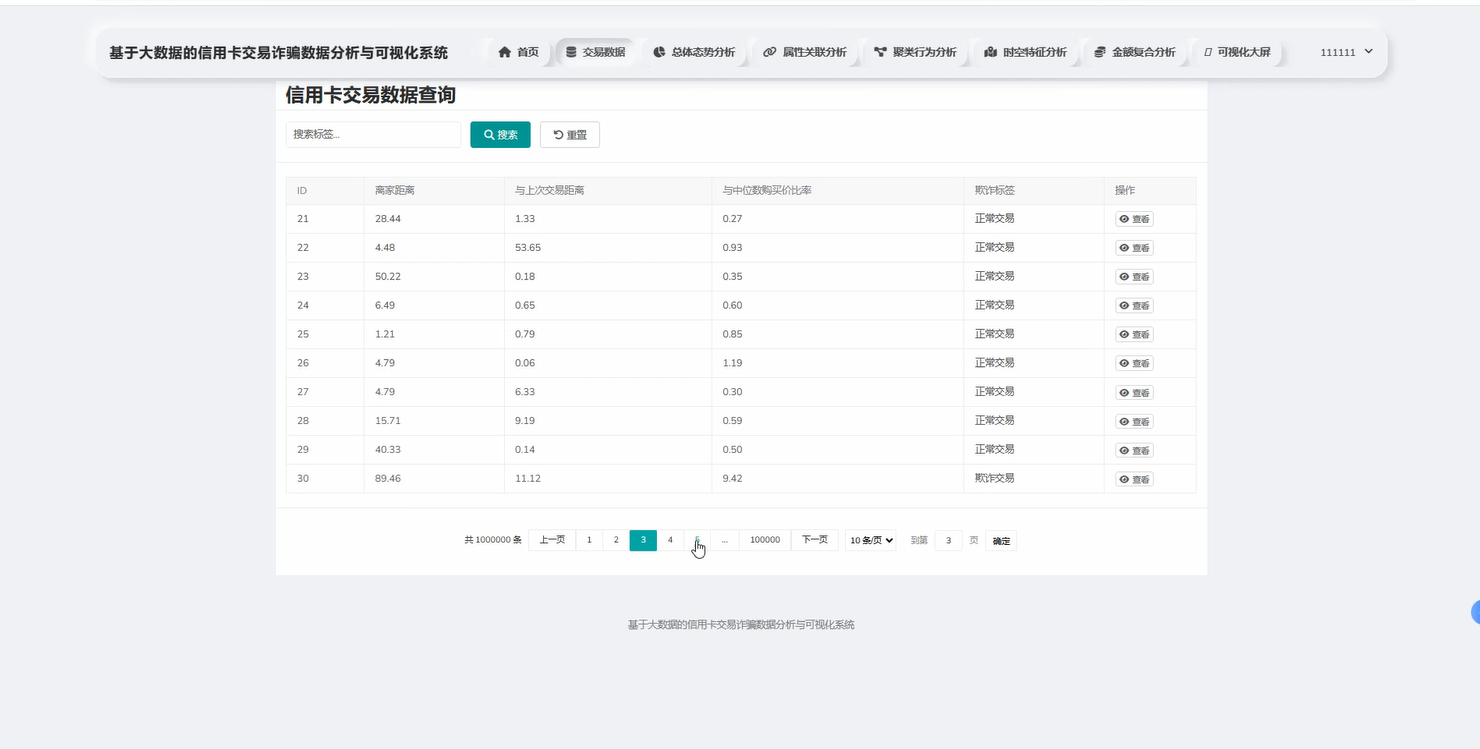1480x749 pixels.
Task: Go to the 首页 home tab
Action: click(518, 52)
